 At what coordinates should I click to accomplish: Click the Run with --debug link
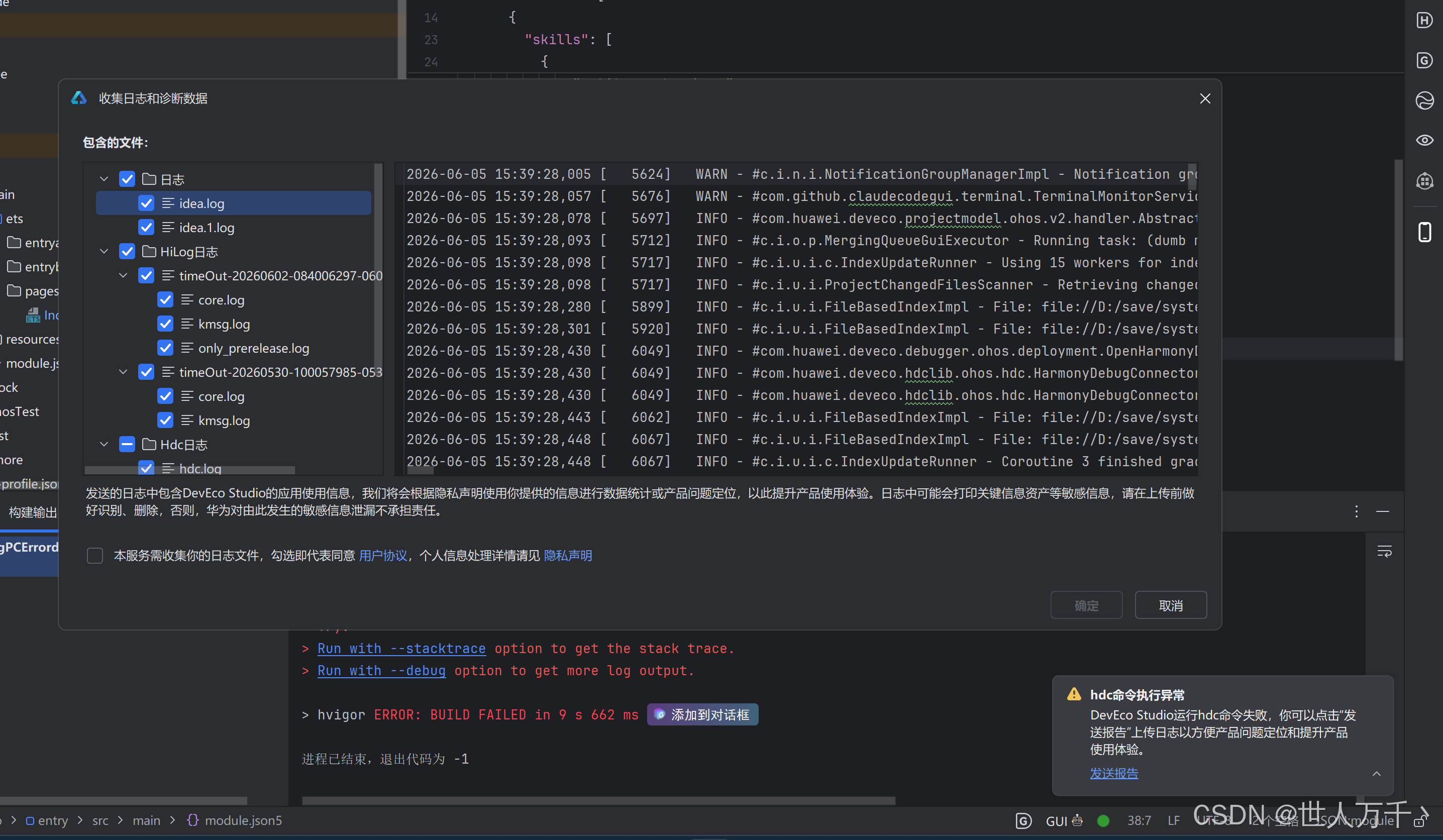click(381, 671)
